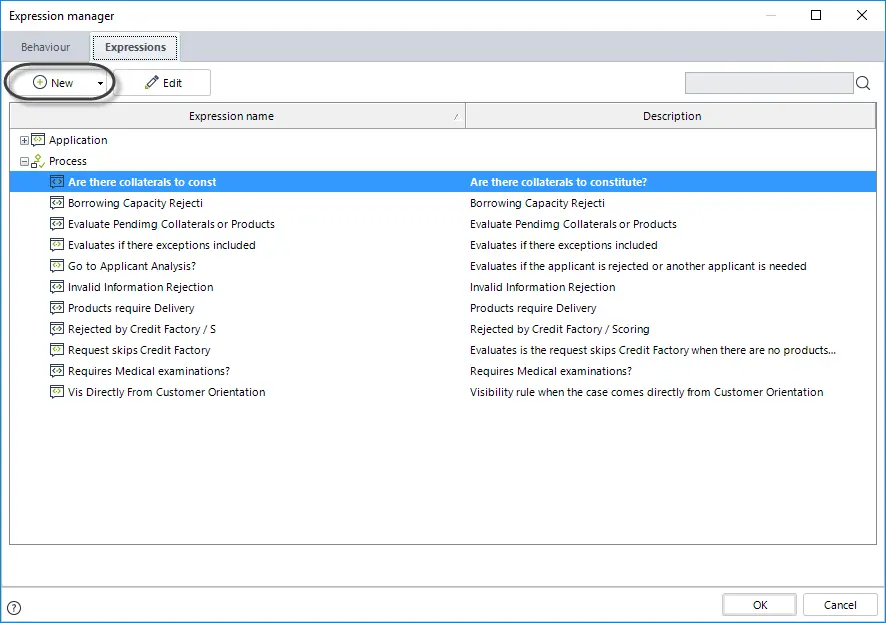Click the icon beside 'Borrowing Capacity Rejecti'
This screenshot has height=623, width=886.
pos(57,203)
